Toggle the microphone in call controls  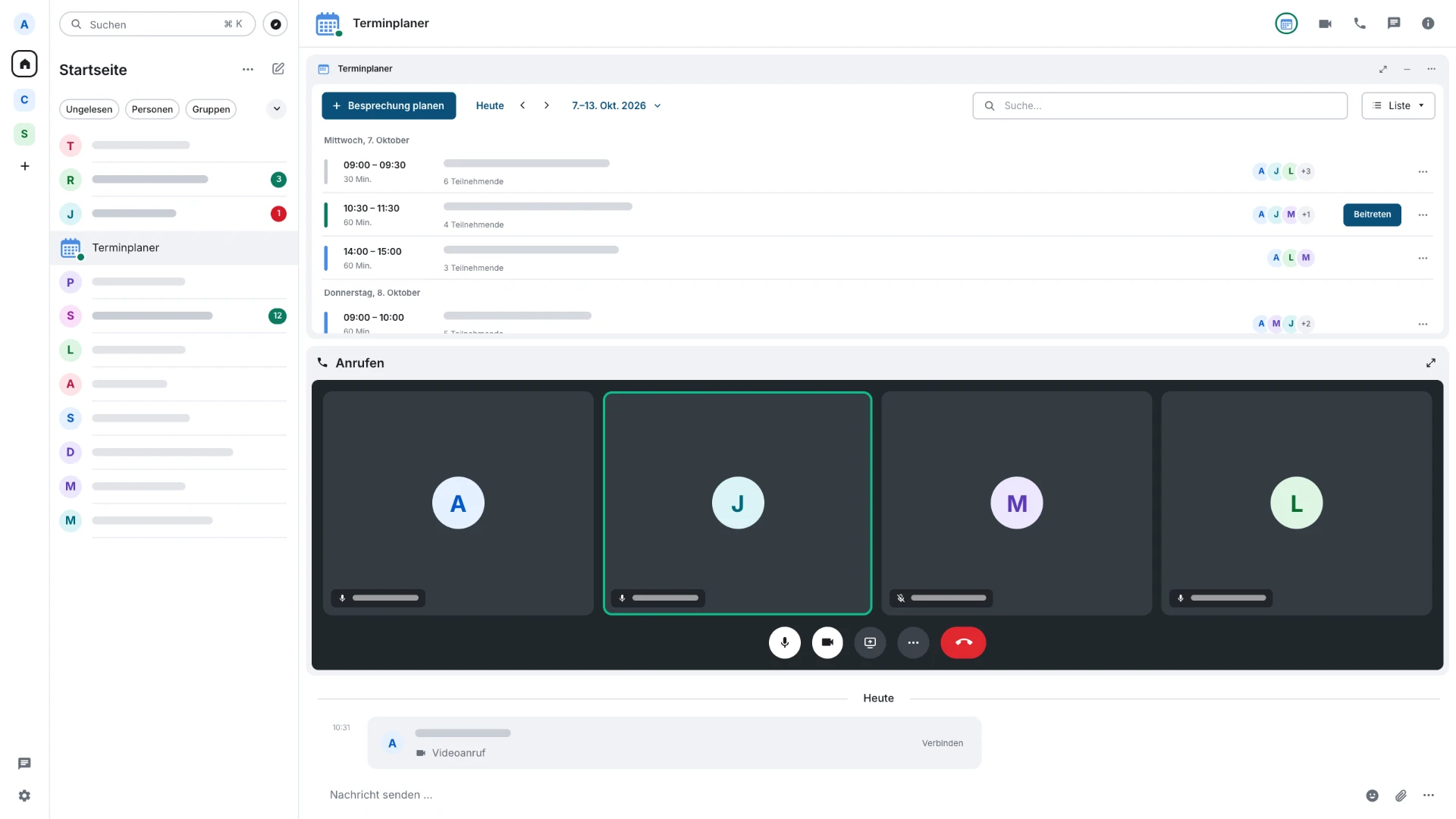pyautogui.click(x=784, y=642)
